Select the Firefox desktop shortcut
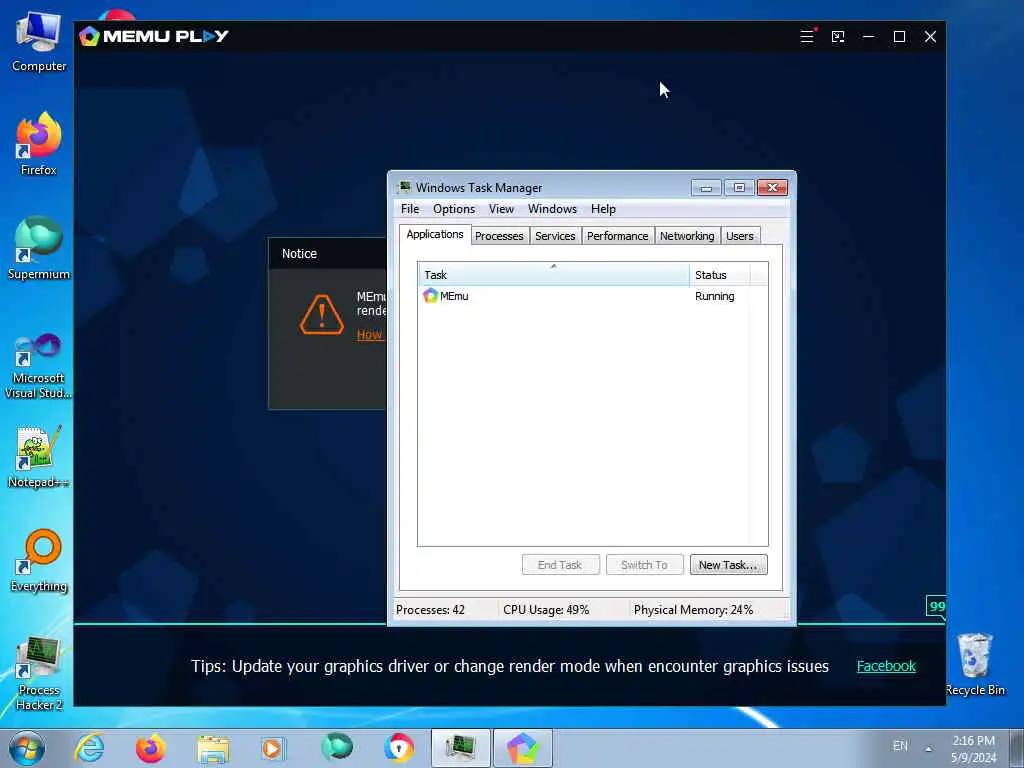1024x768 pixels. click(x=39, y=144)
